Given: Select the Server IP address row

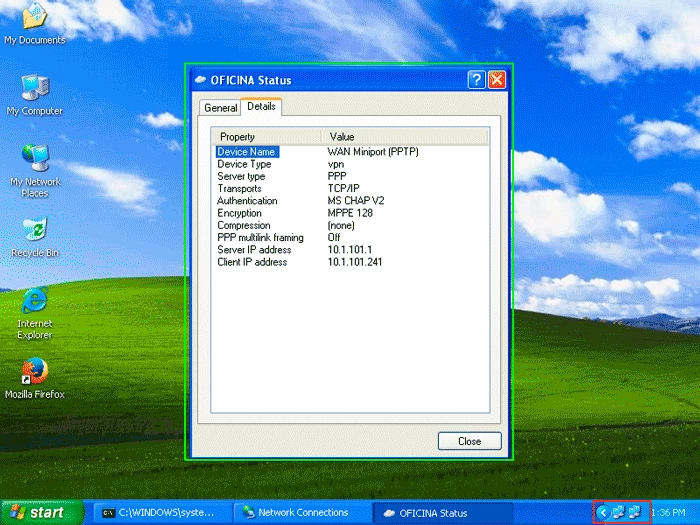Looking at the screenshot, I should click(350, 250).
